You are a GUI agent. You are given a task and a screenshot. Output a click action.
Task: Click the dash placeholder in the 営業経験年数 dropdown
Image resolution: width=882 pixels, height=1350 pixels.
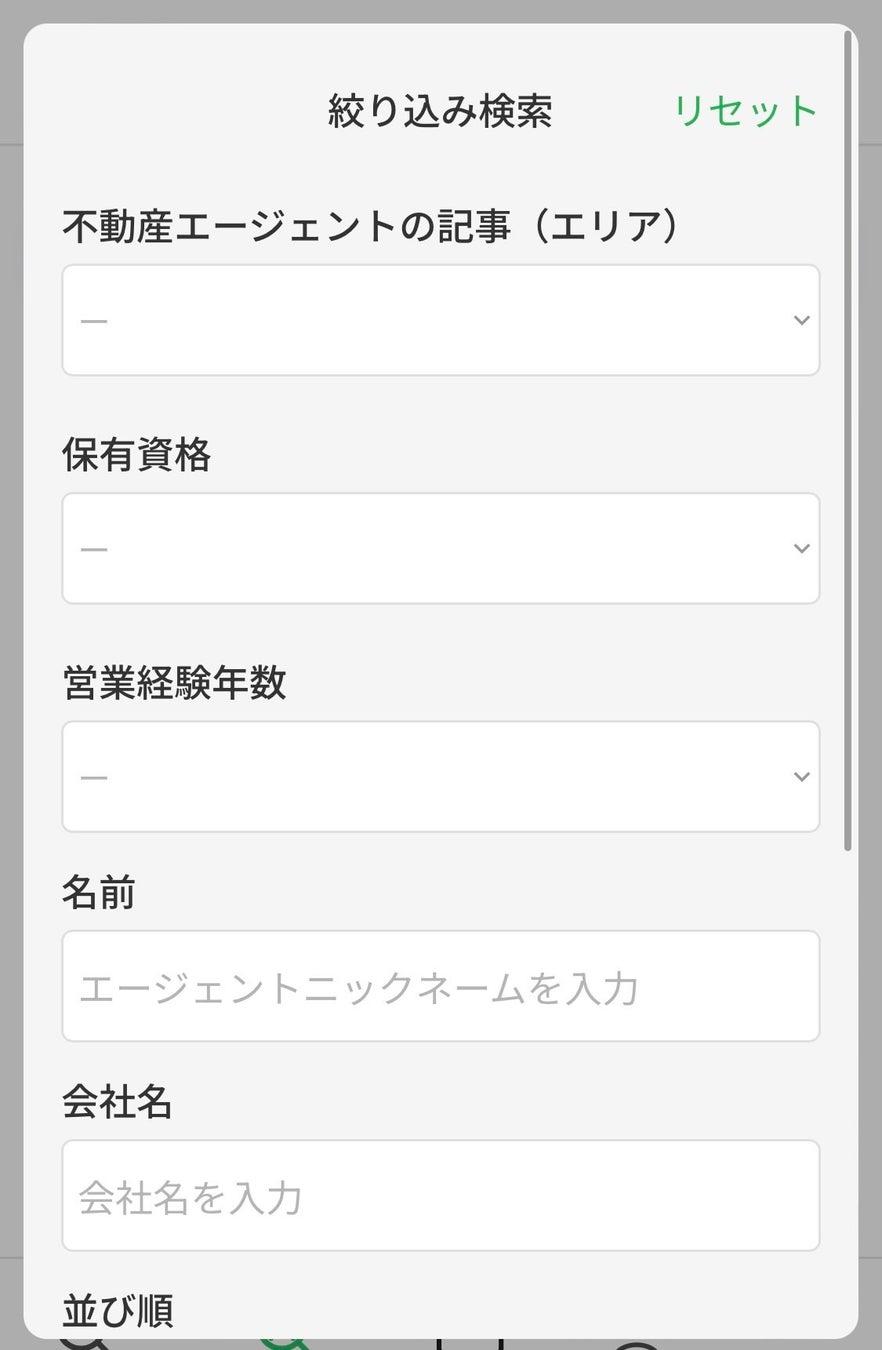[x=94, y=777]
